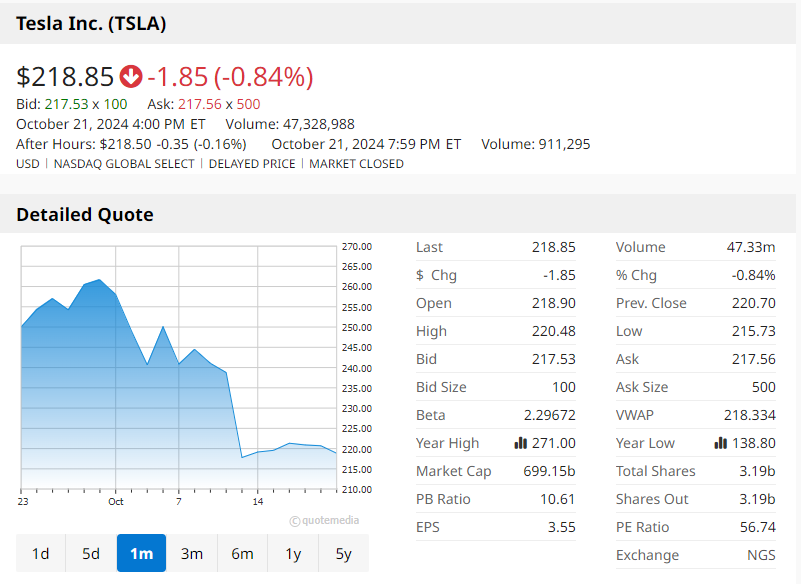Click the VWAP value 218.334
The height and width of the screenshot is (584, 801).
pos(749,415)
